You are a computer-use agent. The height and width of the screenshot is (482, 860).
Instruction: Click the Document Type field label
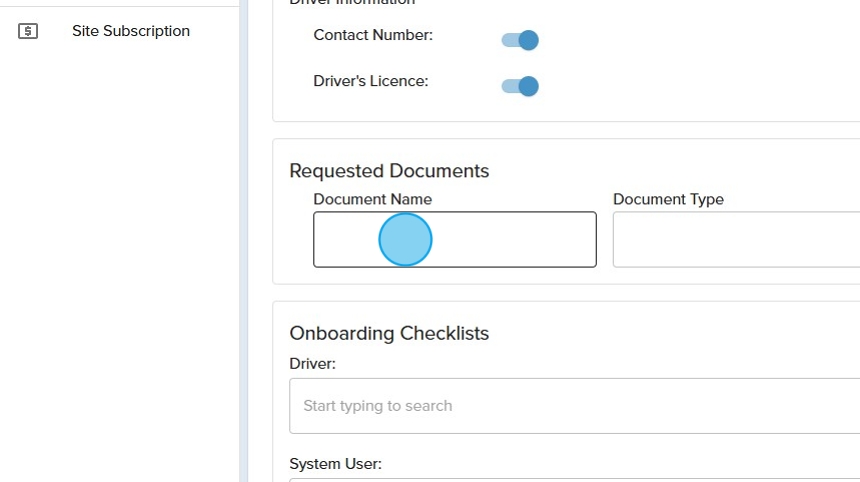point(668,199)
